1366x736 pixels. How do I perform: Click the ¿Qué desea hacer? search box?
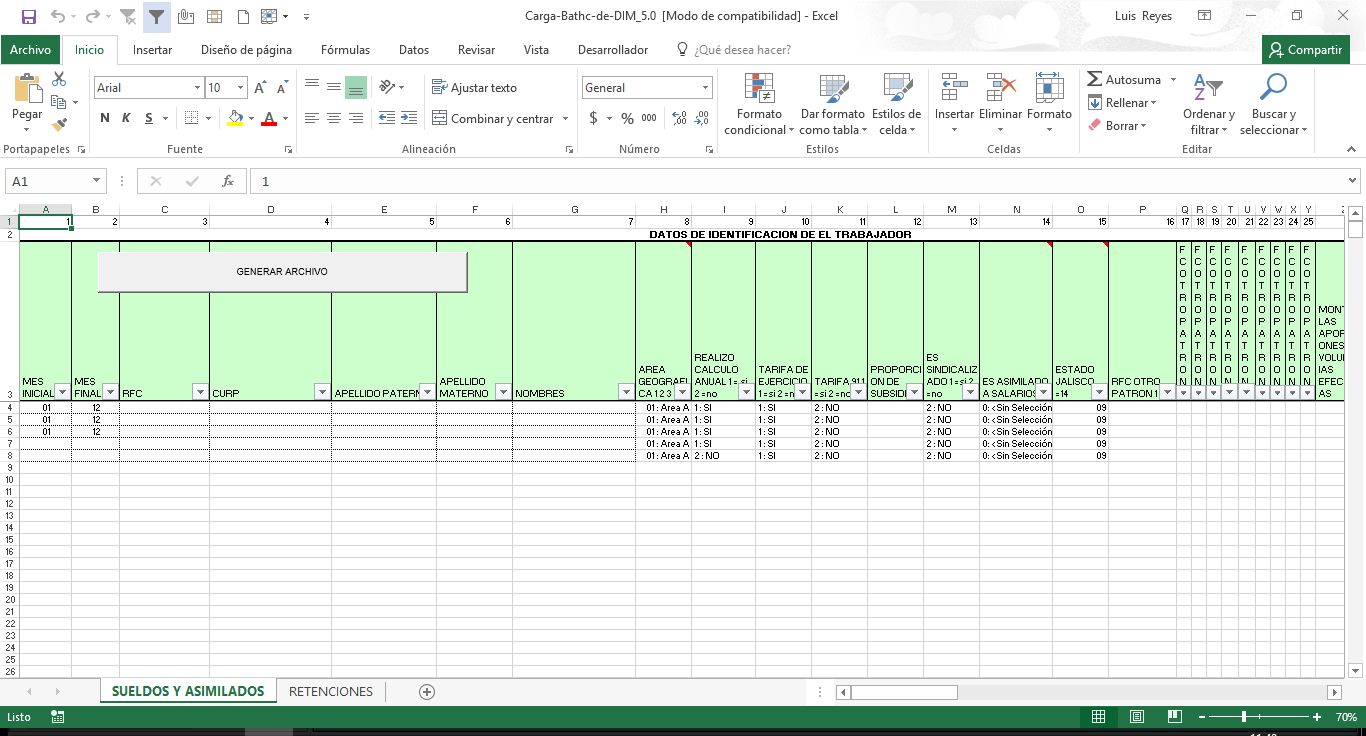click(x=742, y=50)
